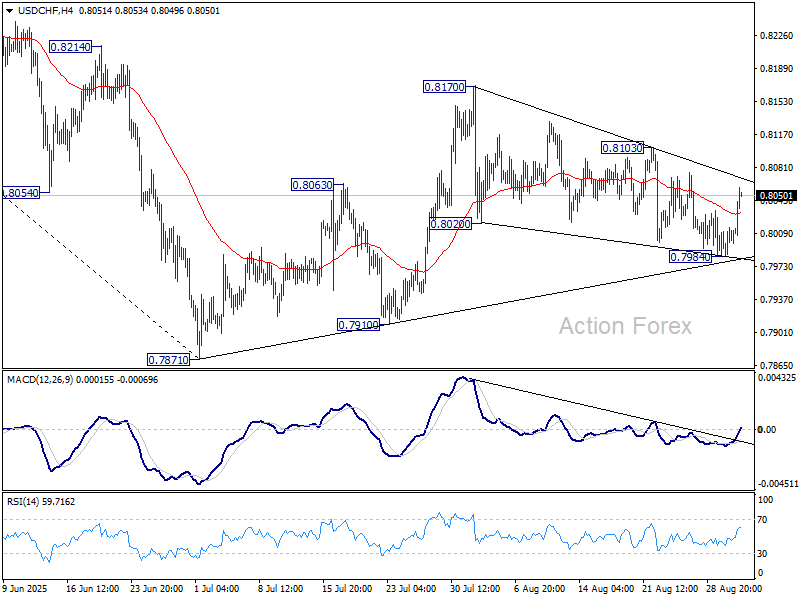800x600 pixels.
Task: Select the 0.81700 peak price label
Action: click(x=445, y=88)
